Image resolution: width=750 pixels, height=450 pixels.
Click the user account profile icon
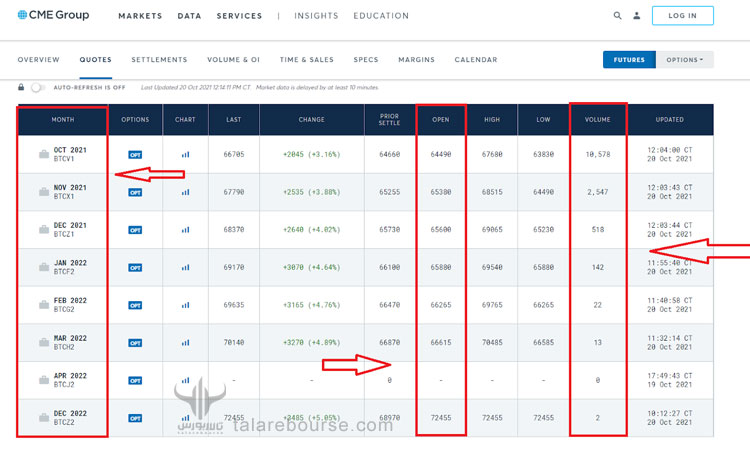click(637, 15)
